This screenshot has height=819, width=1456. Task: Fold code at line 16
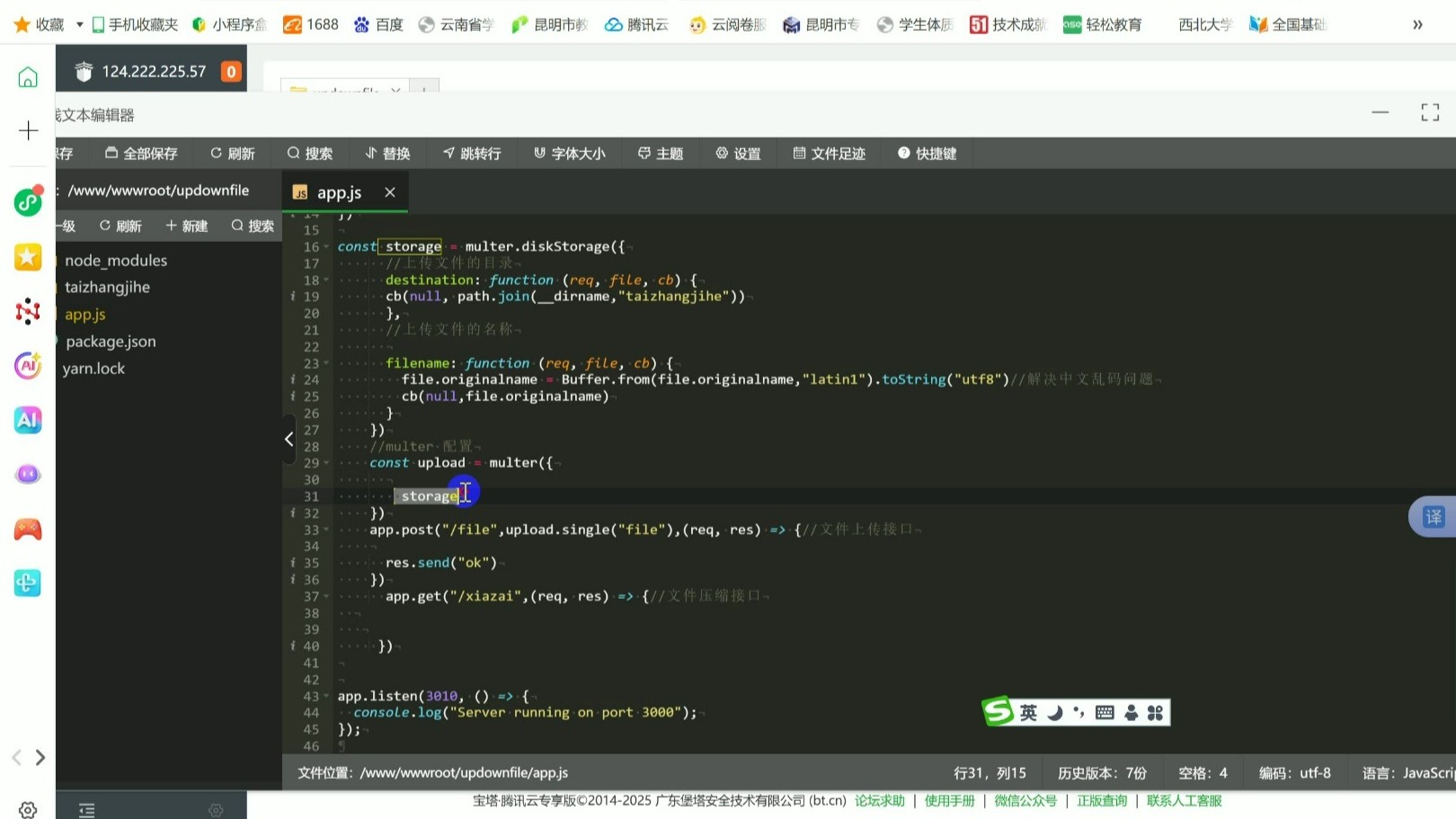click(x=326, y=247)
